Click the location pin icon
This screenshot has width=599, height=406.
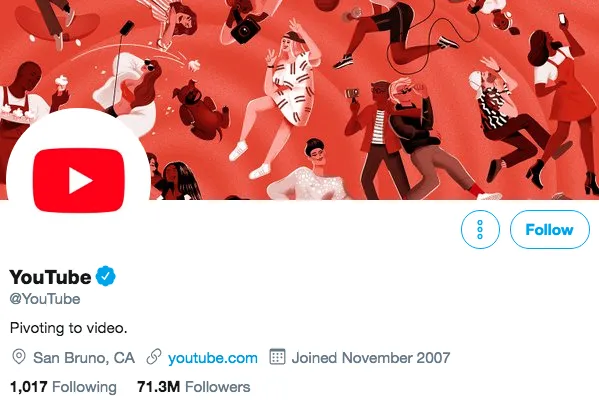[19, 357]
